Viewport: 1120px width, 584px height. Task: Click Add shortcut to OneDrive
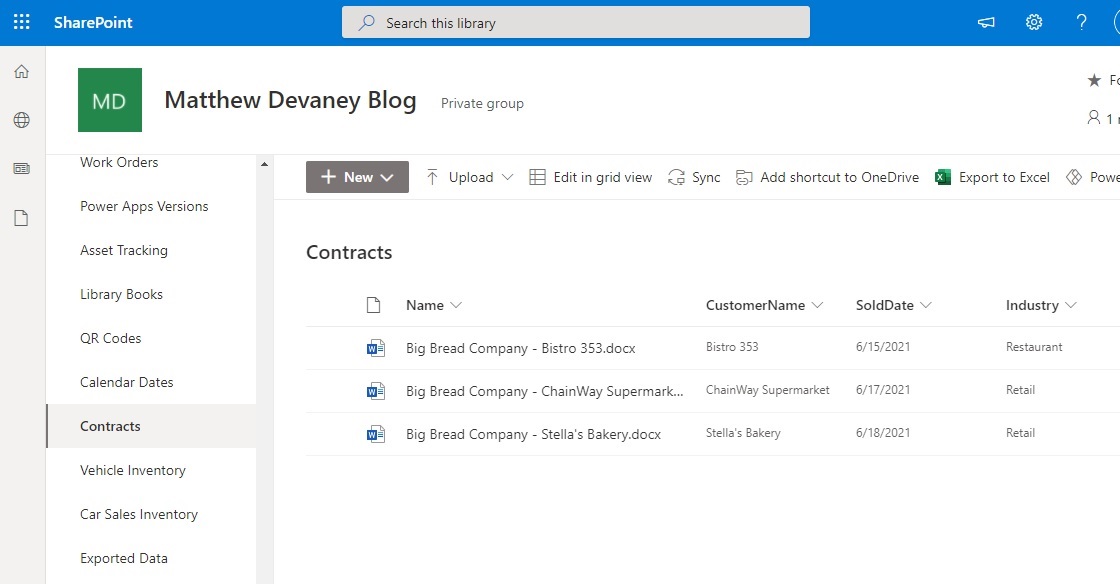[x=839, y=177]
